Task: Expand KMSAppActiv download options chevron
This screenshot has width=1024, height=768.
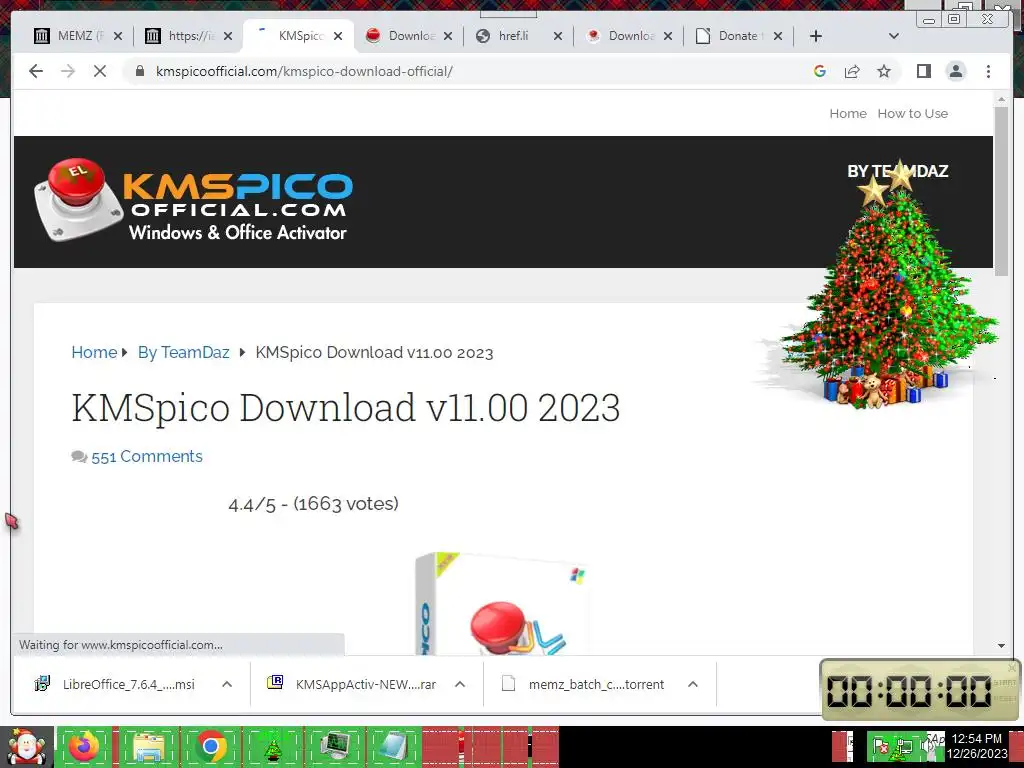Action: click(460, 684)
